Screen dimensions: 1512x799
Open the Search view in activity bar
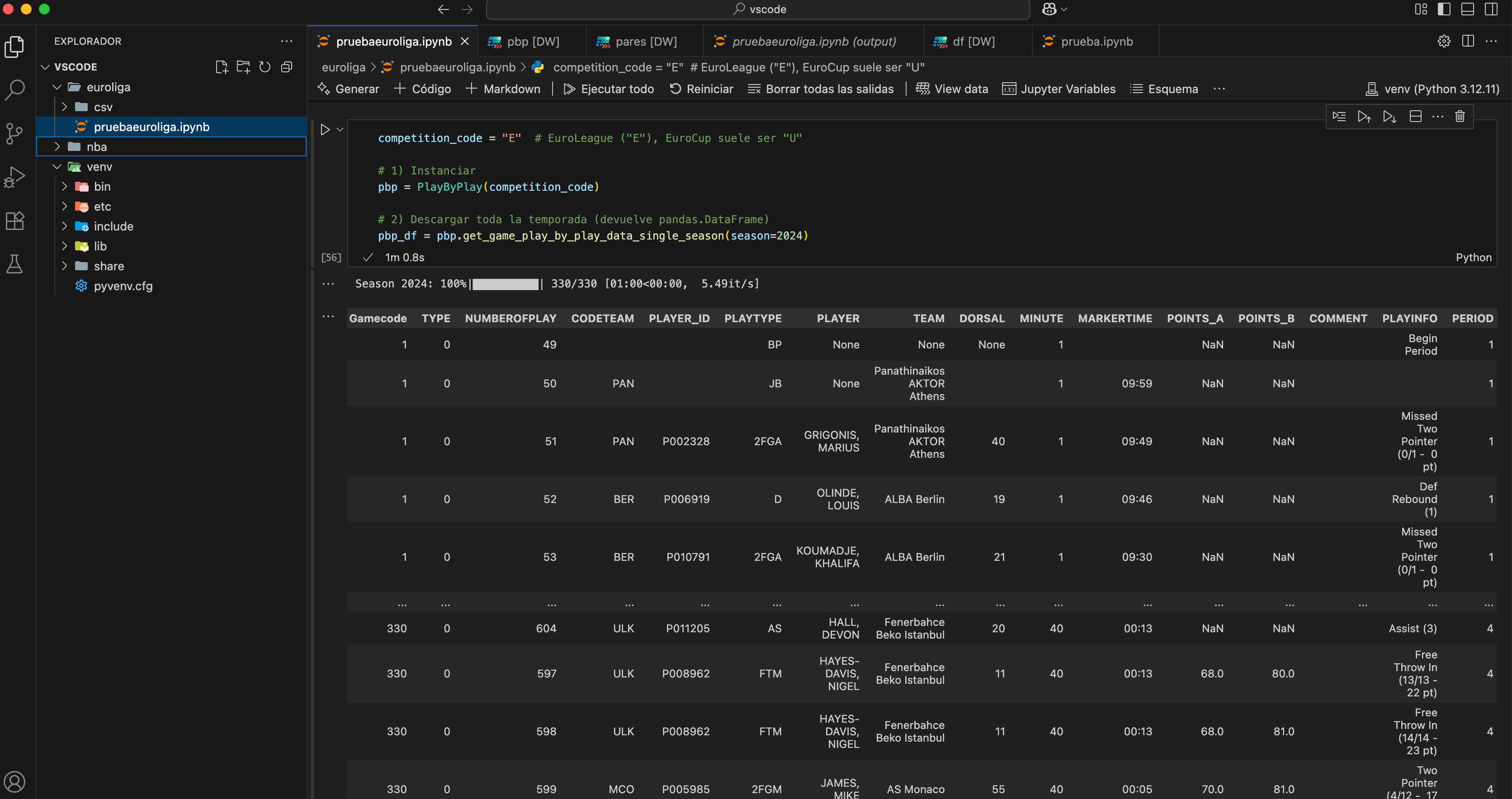[14, 90]
